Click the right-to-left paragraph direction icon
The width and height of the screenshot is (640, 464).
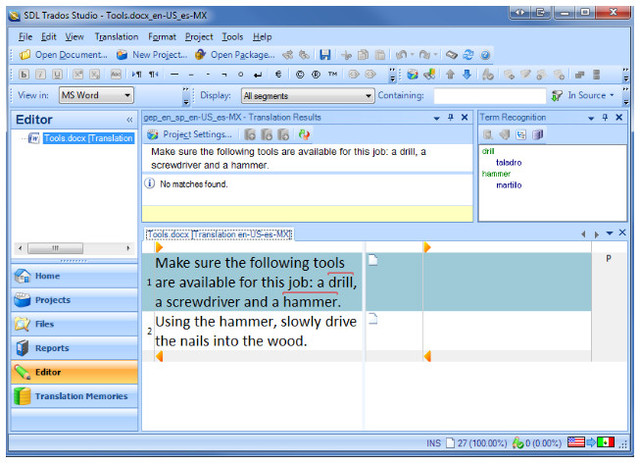(153, 74)
